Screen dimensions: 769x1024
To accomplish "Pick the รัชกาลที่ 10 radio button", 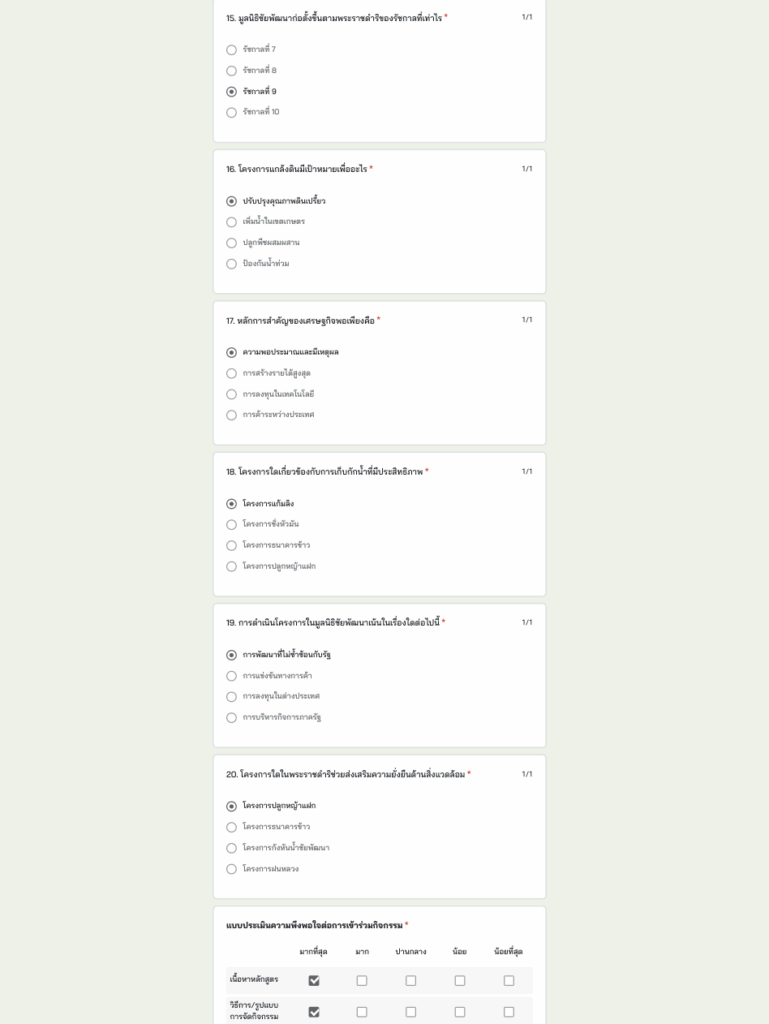I will click(x=232, y=113).
